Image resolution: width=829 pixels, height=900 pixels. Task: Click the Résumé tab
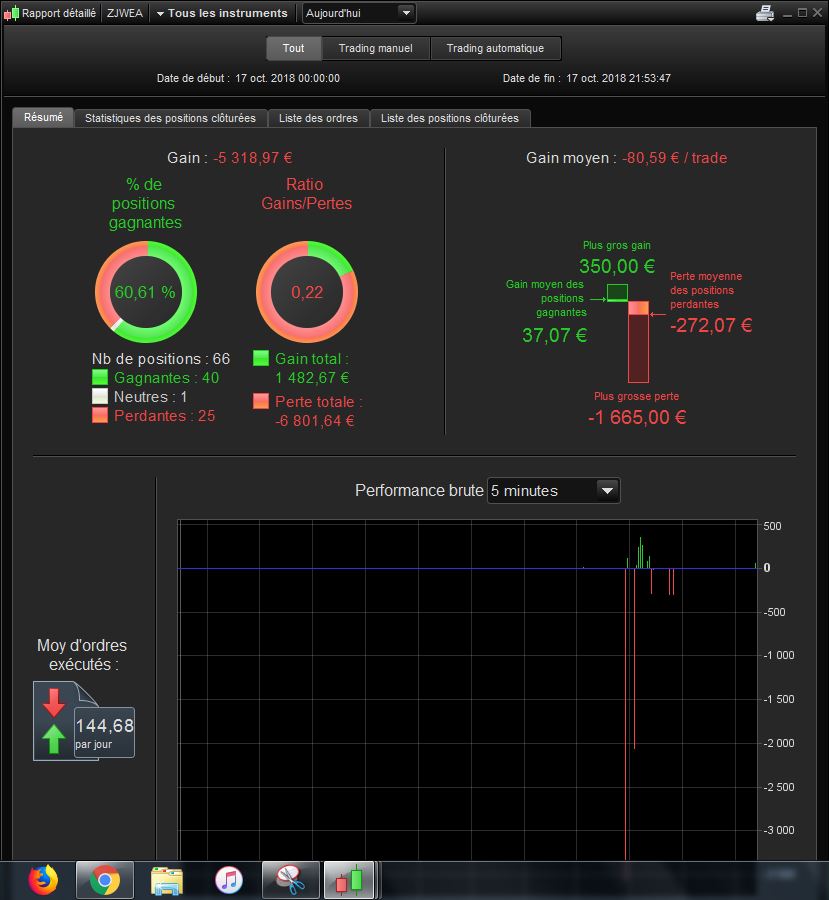point(43,117)
